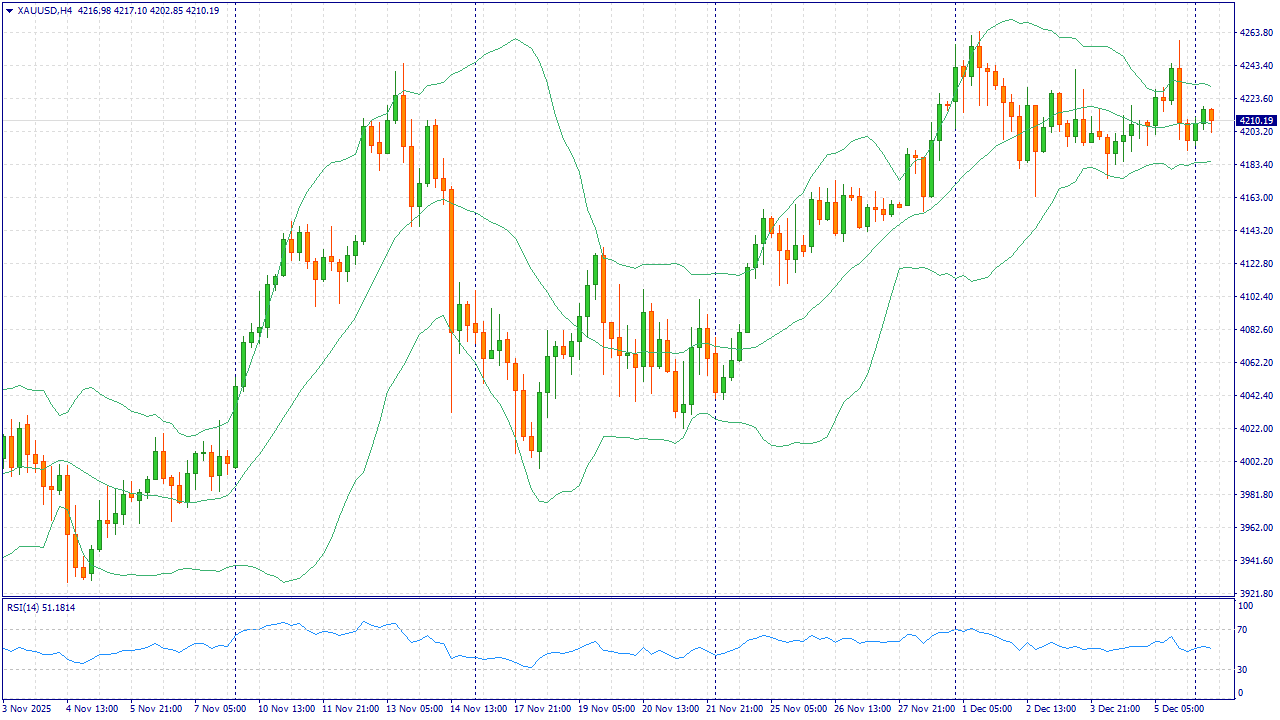Select the XAUUSD,H4 chart title text
This screenshot has height=720, width=1280.
pyautogui.click(x=45, y=10)
